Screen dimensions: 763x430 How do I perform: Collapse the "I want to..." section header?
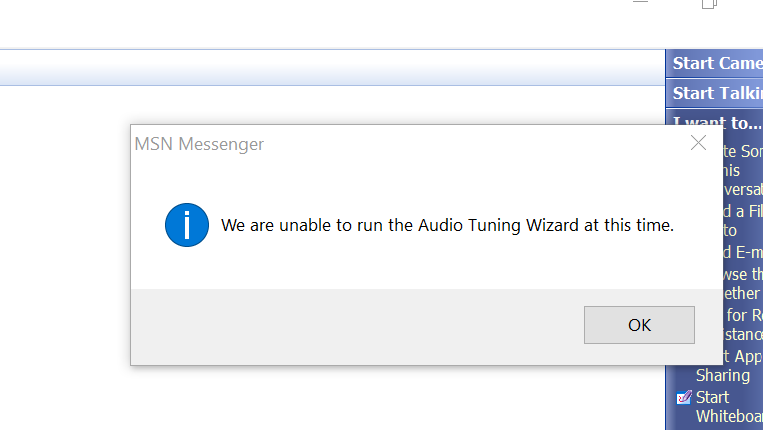(717, 123)
